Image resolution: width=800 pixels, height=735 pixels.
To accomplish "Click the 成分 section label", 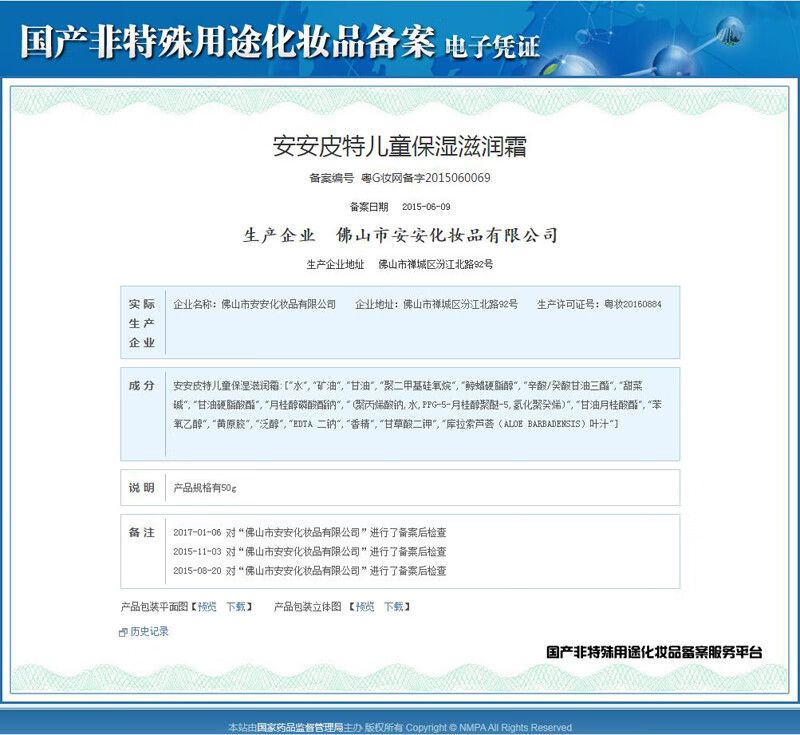I will pos(142,386).
